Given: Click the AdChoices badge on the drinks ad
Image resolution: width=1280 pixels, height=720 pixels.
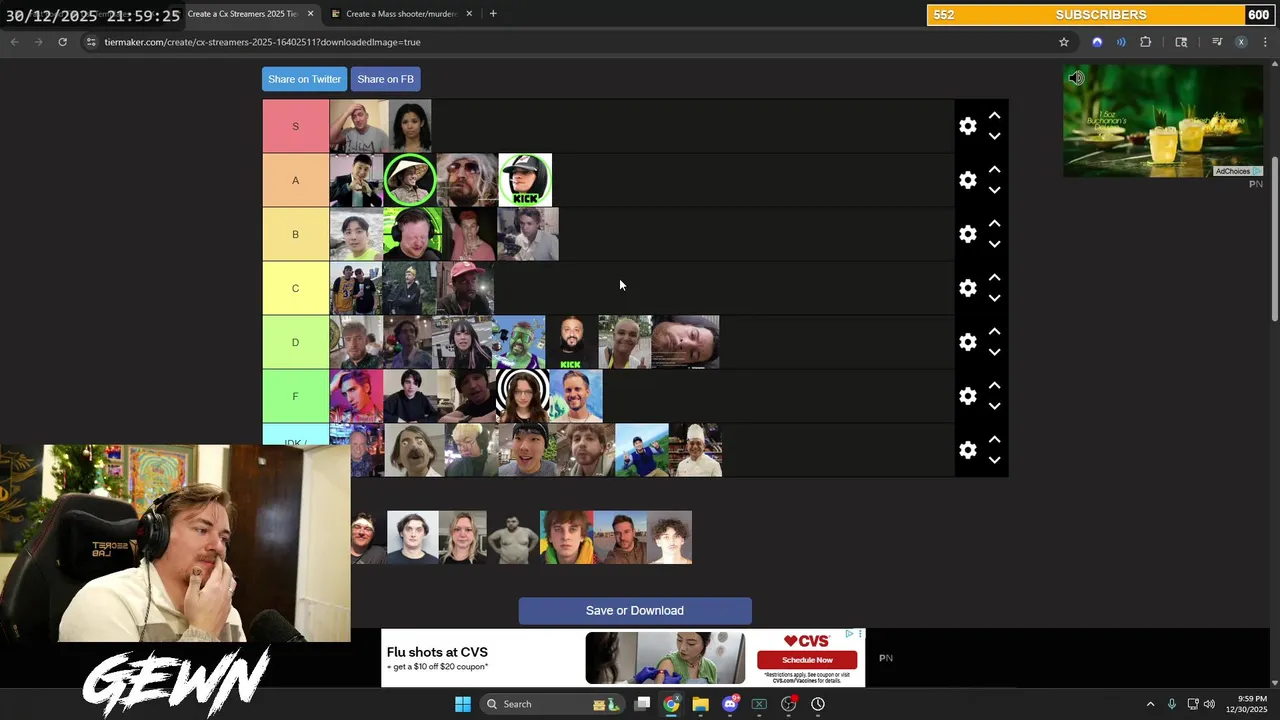Looking at the screenshot, I should point(1238,171).
